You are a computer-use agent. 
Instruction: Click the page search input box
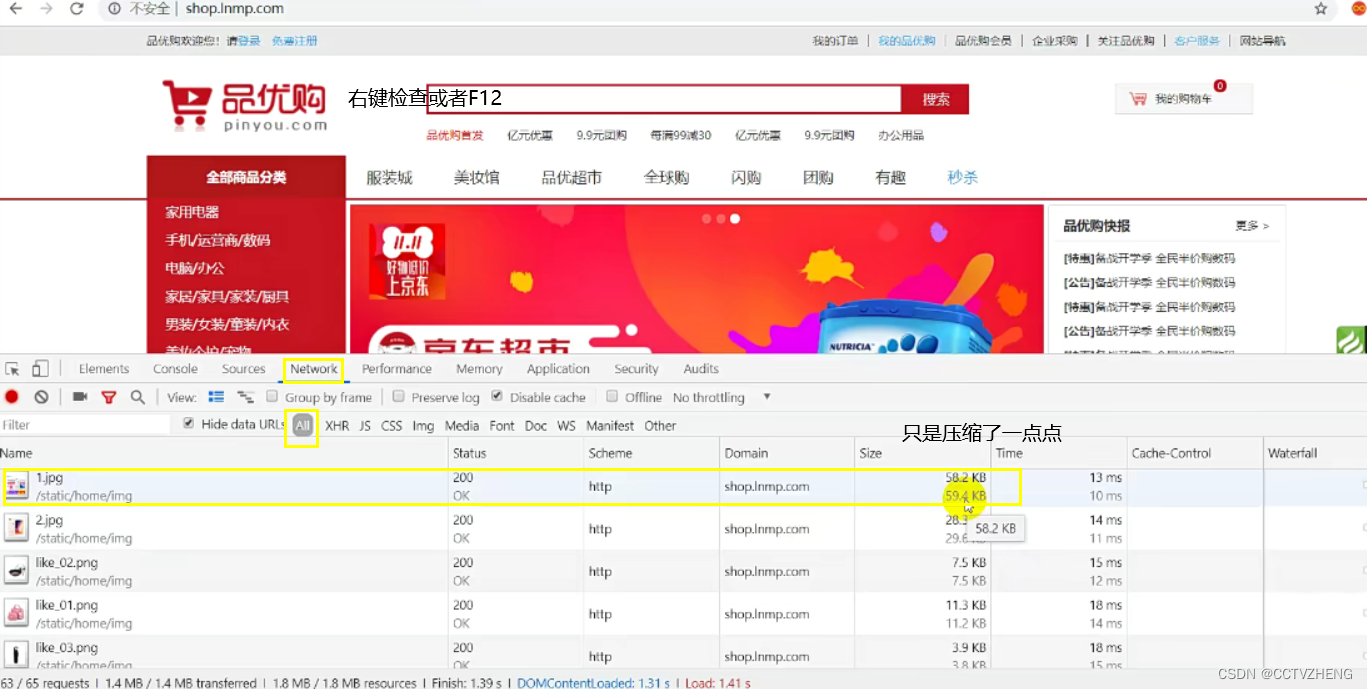pyautogui.click(x=664, y=99)
